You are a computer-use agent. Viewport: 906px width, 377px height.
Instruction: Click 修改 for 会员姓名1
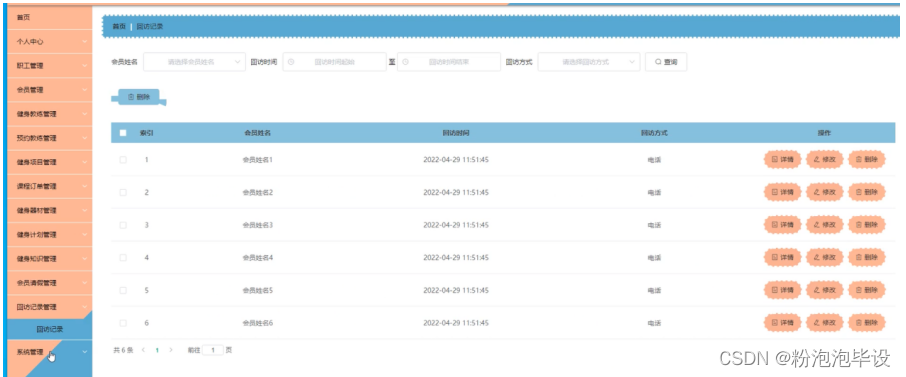click(x=825, y=160)
